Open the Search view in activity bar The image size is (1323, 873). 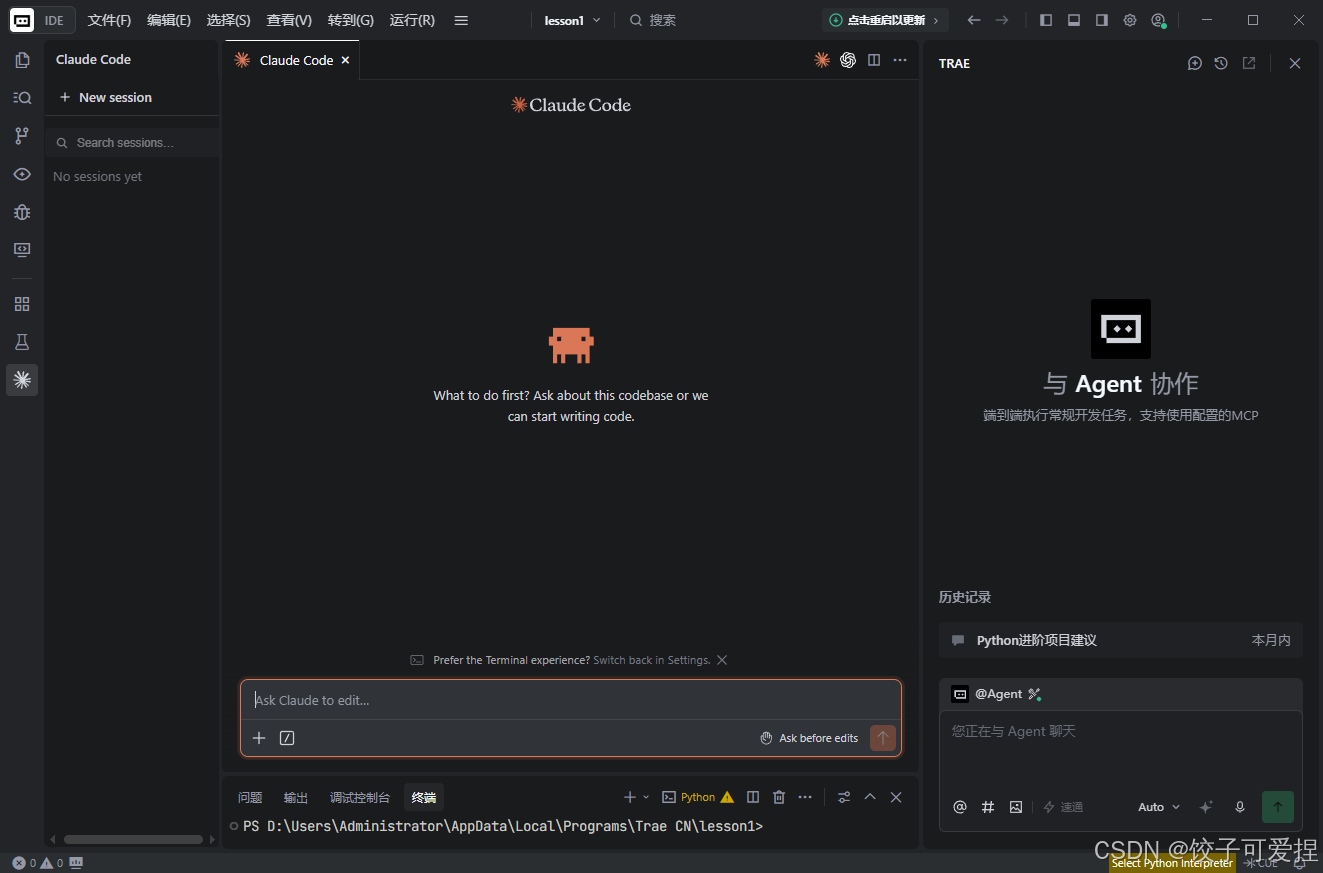pos(22,98)
